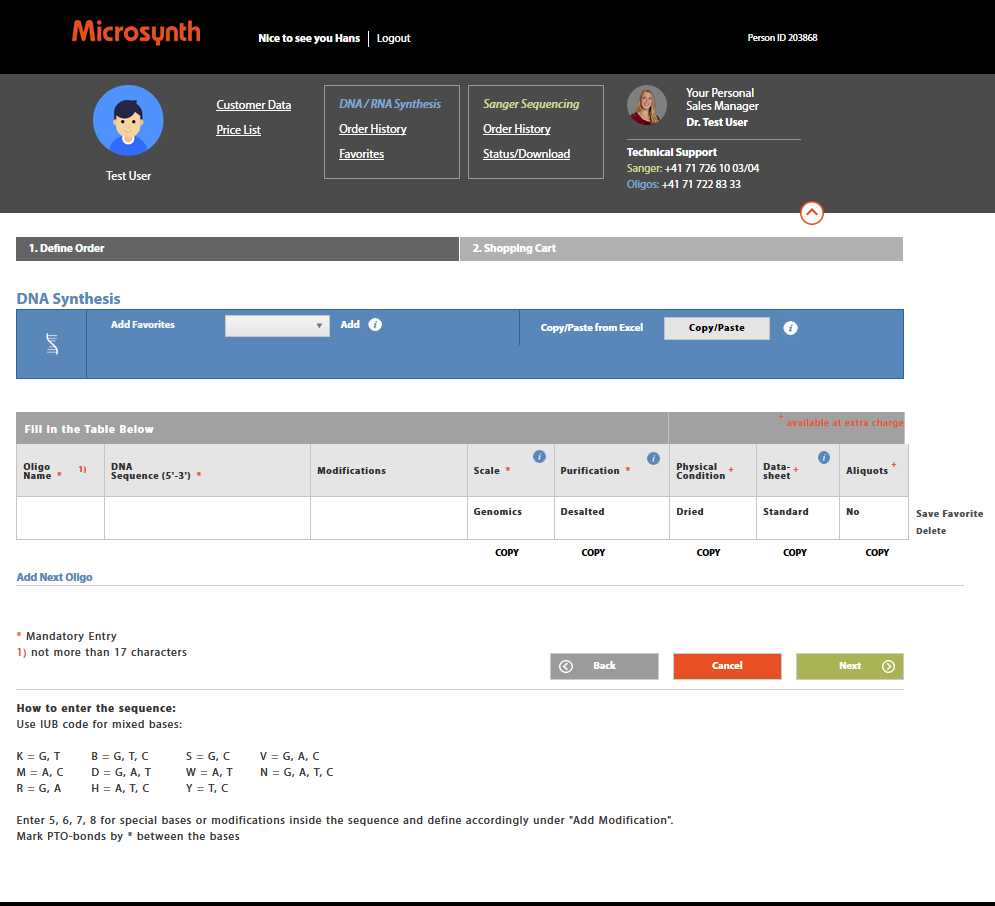Switch to the Shopping Cart step tab

[680, 249]
